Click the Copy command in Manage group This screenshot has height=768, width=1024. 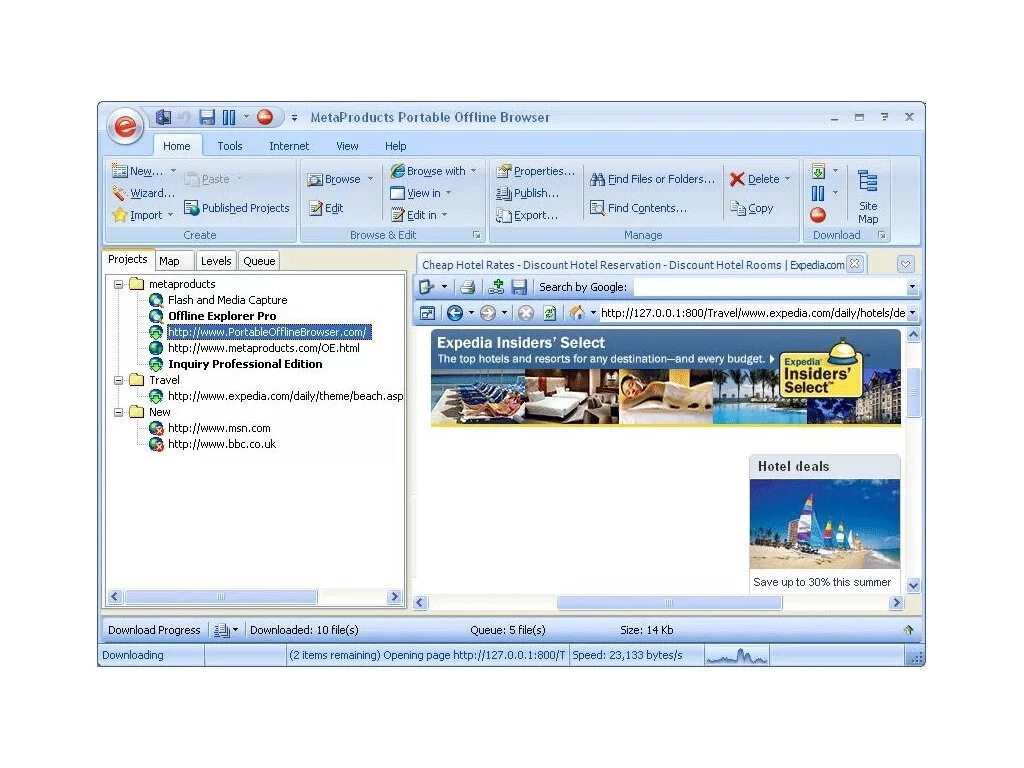pos(752,208)
